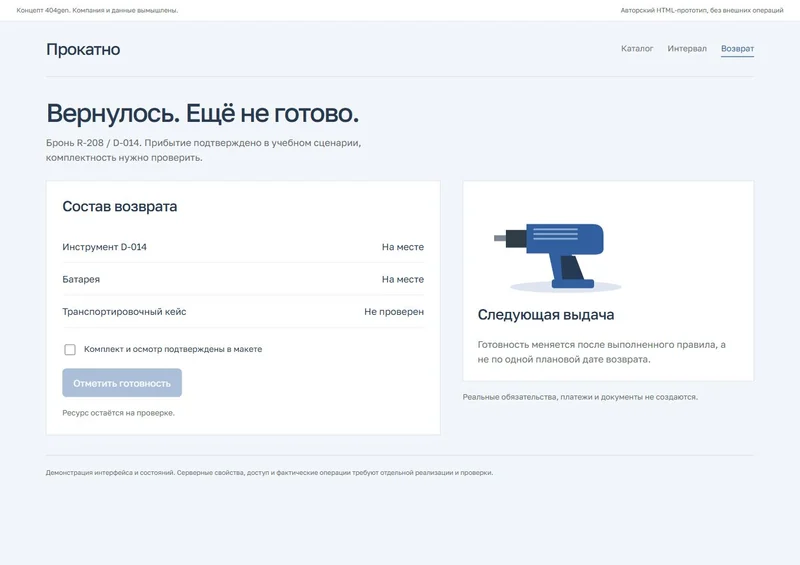The width and height of the screenshot is (800, 565).
Task: Click the Состав возврата heading
Action: [120, 206]
